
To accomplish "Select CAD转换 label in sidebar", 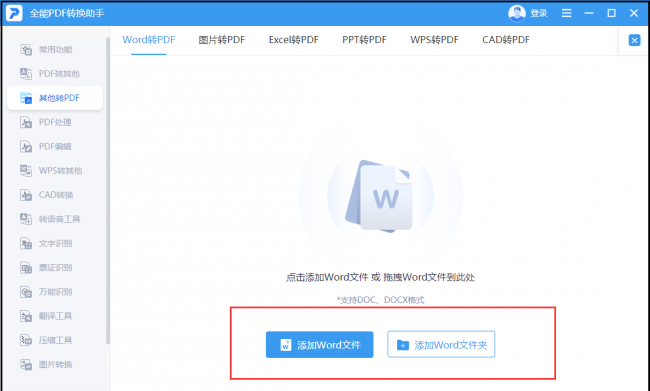I will (x=56, y=195).
